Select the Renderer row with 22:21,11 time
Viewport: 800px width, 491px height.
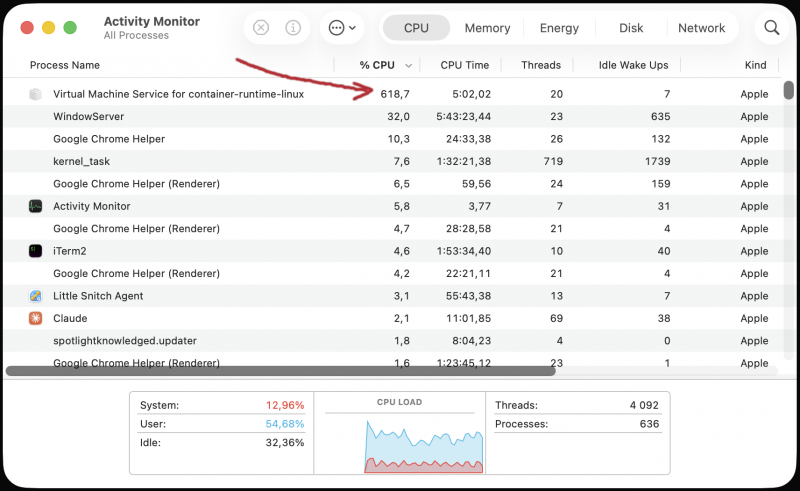tap(392, 274)
